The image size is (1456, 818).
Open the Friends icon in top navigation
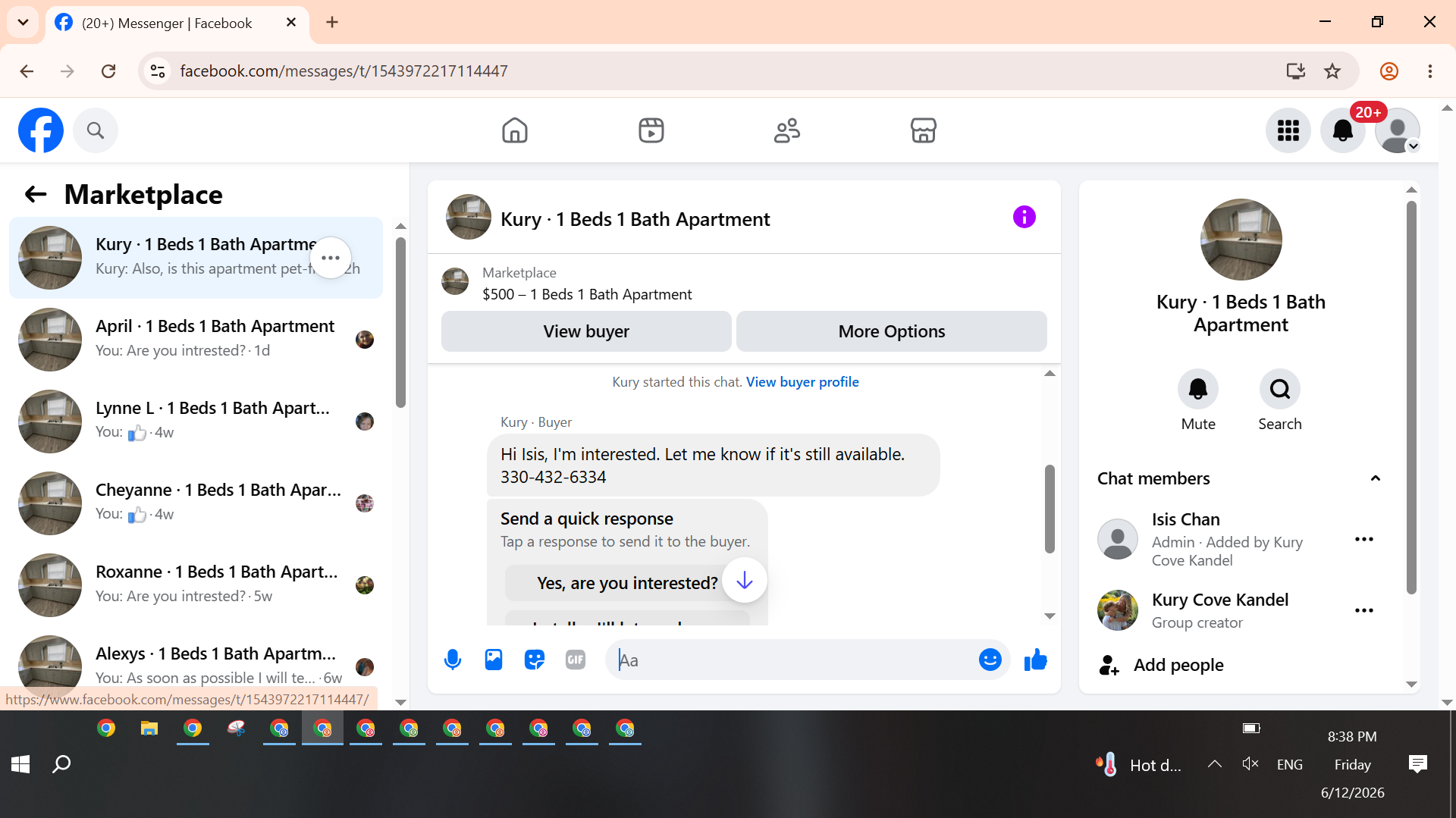(787, 130)
